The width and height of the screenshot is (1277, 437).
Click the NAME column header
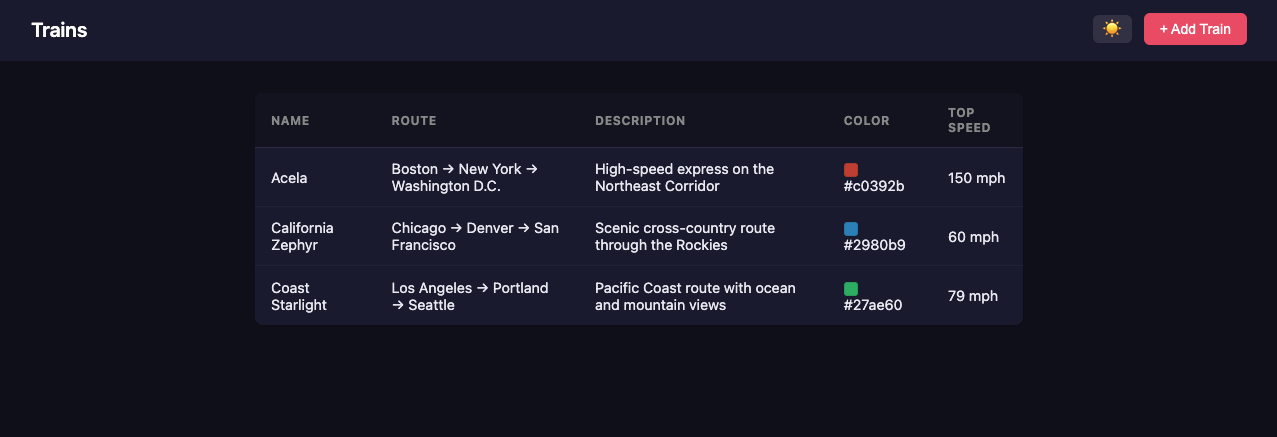coord(290,121)
